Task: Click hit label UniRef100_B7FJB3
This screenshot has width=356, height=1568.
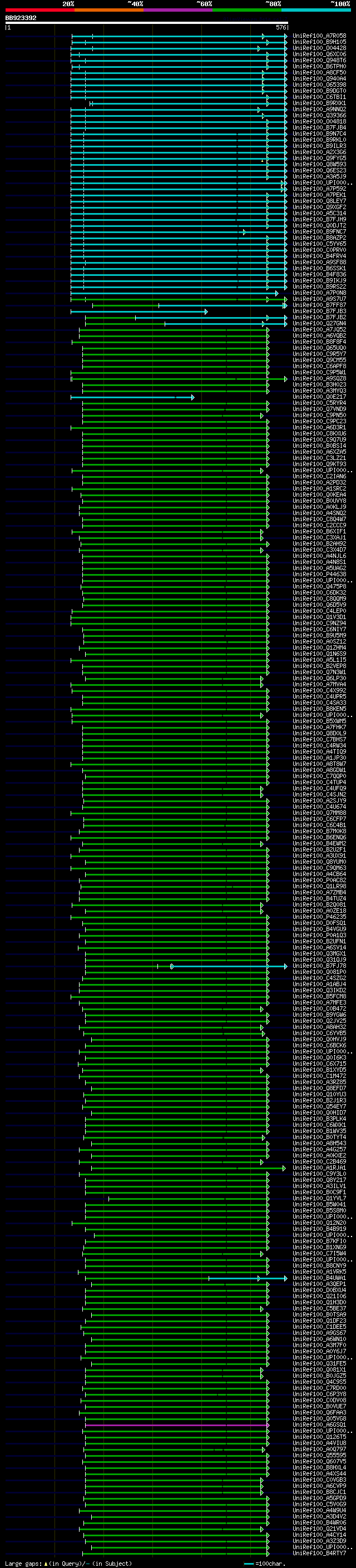Action: point(319,311)
